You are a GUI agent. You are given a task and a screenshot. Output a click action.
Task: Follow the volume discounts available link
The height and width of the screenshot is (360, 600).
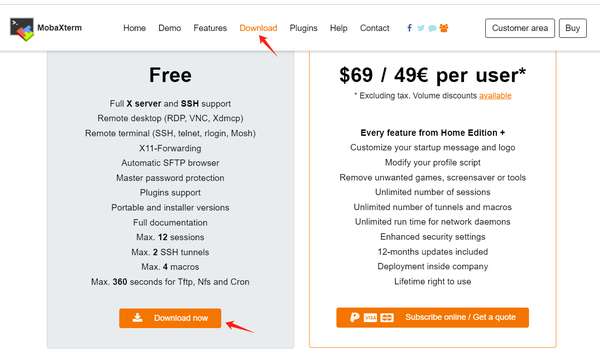[x=495, y=96]
